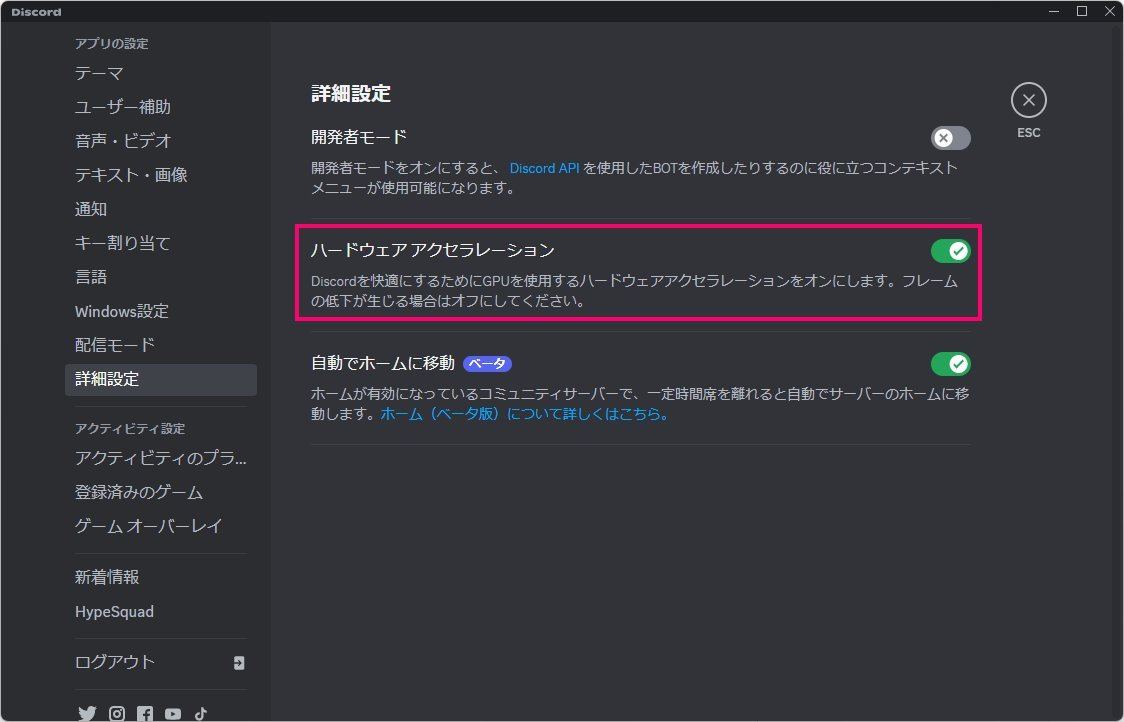Viewport: 1124px width, 722px height.
Task: Click ログアウト in the sidebar
Action: coord(161,662)
